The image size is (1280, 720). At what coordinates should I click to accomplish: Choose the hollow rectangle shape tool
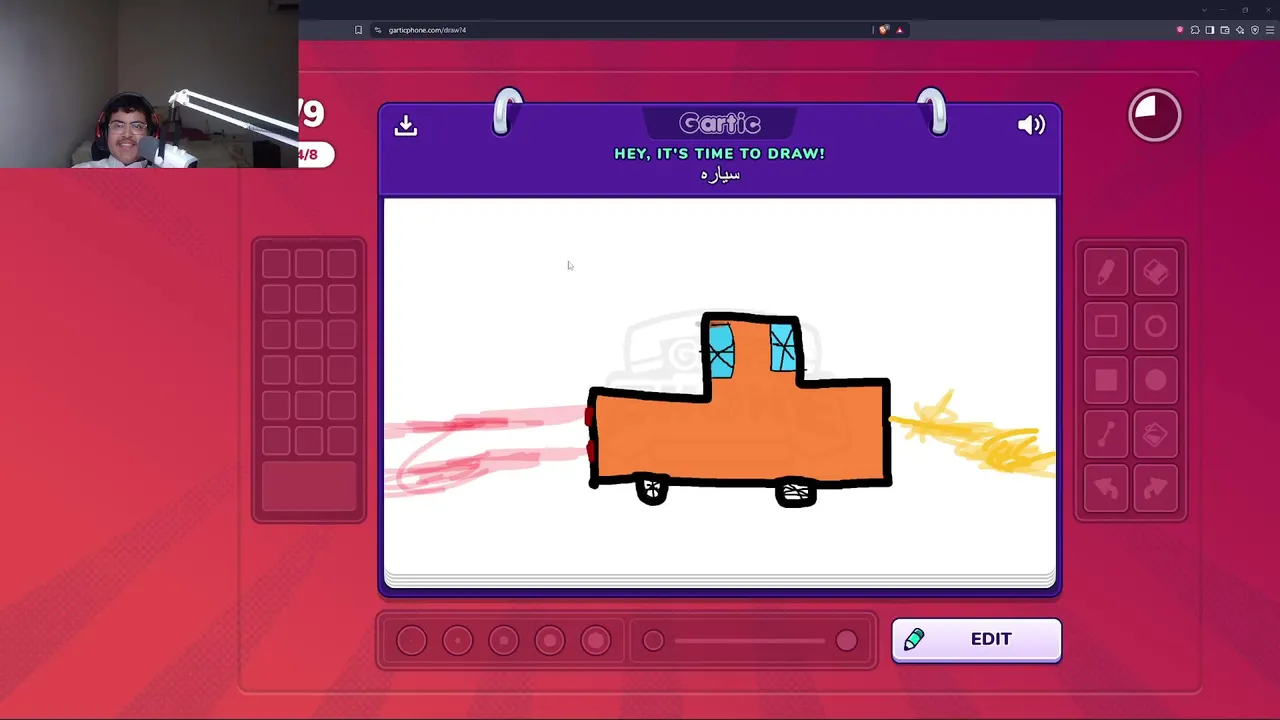click(1106, 327)
